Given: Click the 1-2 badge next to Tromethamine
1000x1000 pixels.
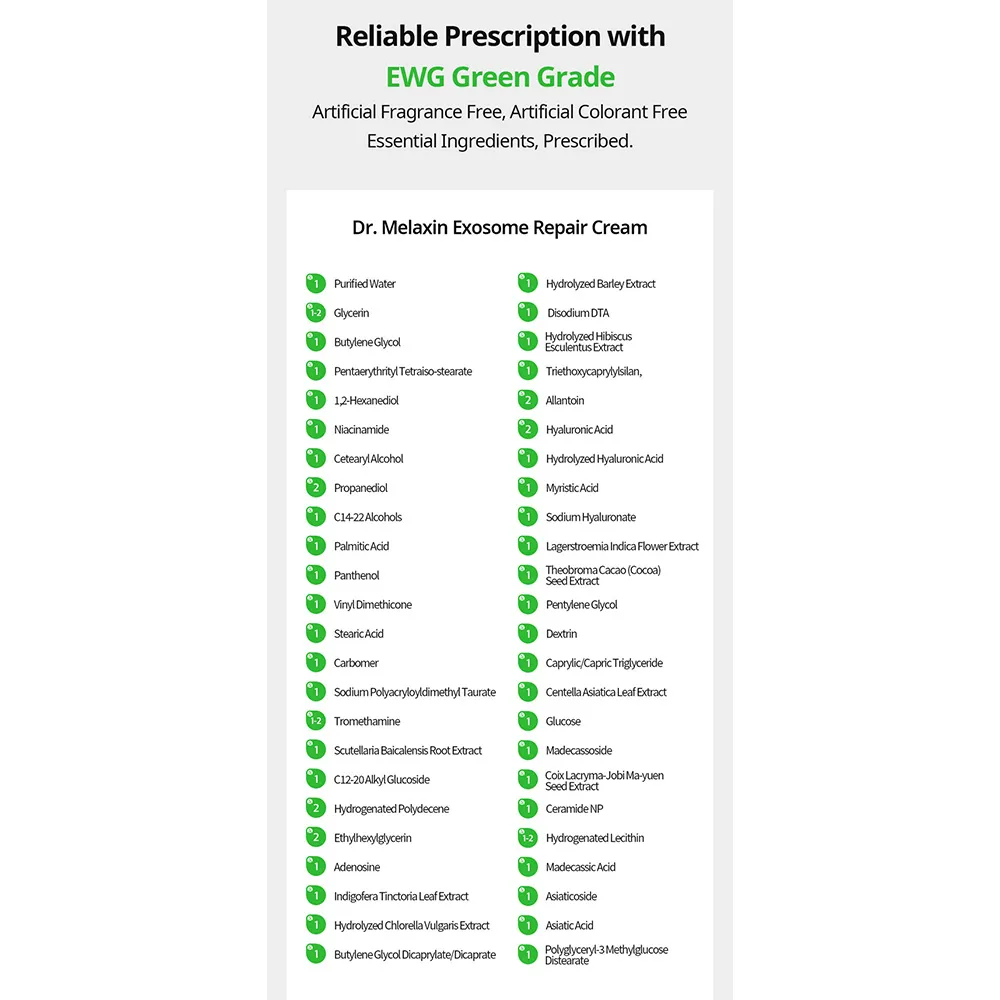Looking at the screenshot, I should (x=316, y=721).
